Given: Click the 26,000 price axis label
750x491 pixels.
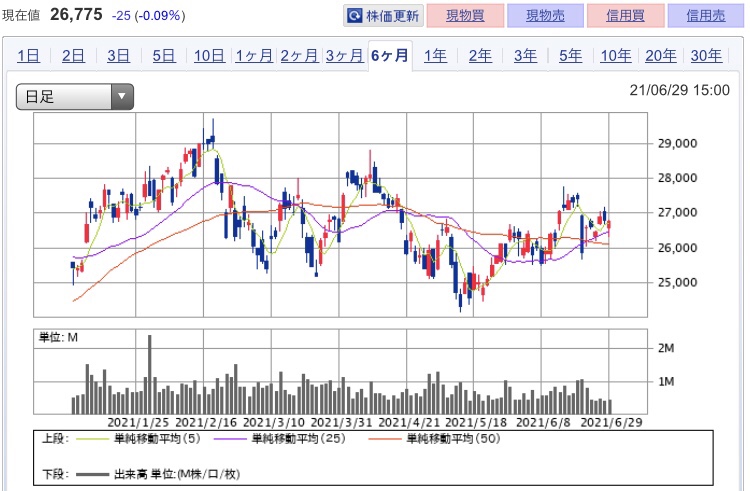Looking at the screenshot, I should tap(677, 248).
